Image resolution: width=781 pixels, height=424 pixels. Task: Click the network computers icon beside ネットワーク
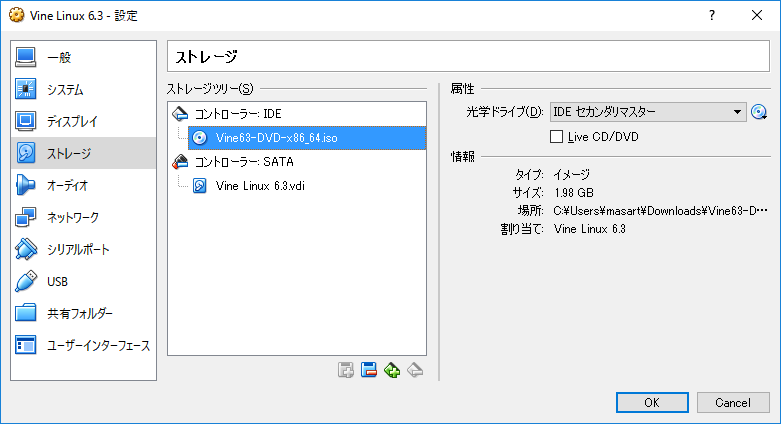[x=25, y=217]
